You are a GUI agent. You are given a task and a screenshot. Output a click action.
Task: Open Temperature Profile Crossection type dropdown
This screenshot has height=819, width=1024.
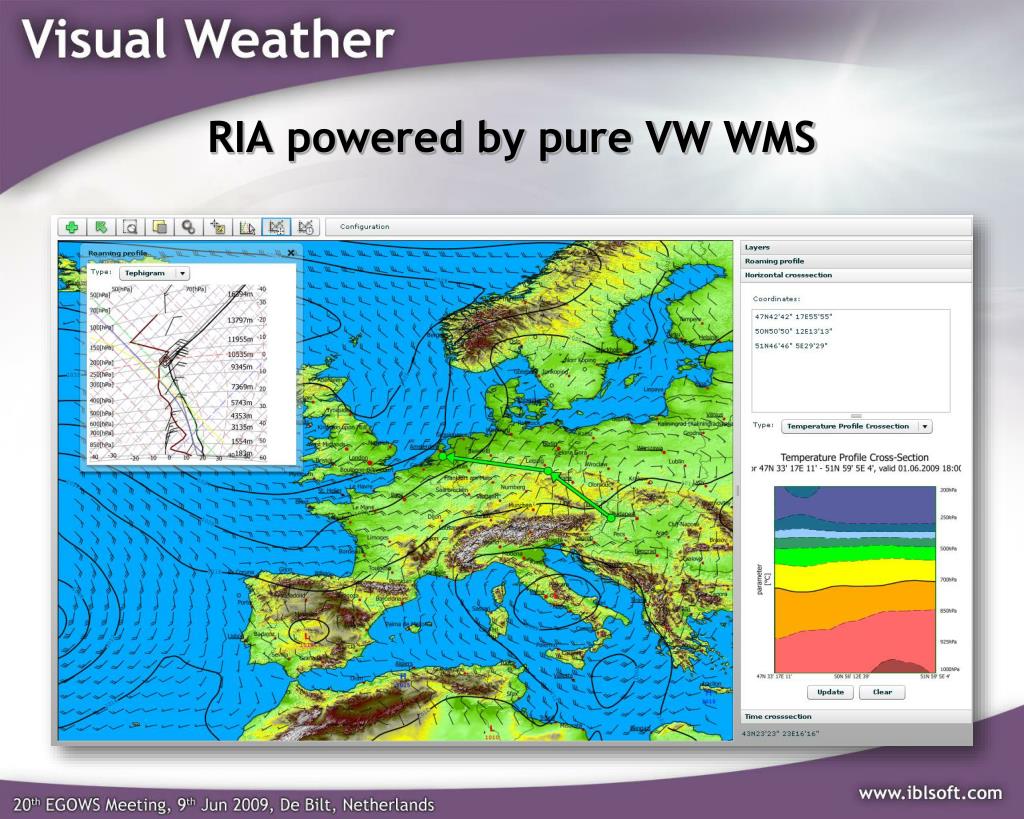coord(856,426)
